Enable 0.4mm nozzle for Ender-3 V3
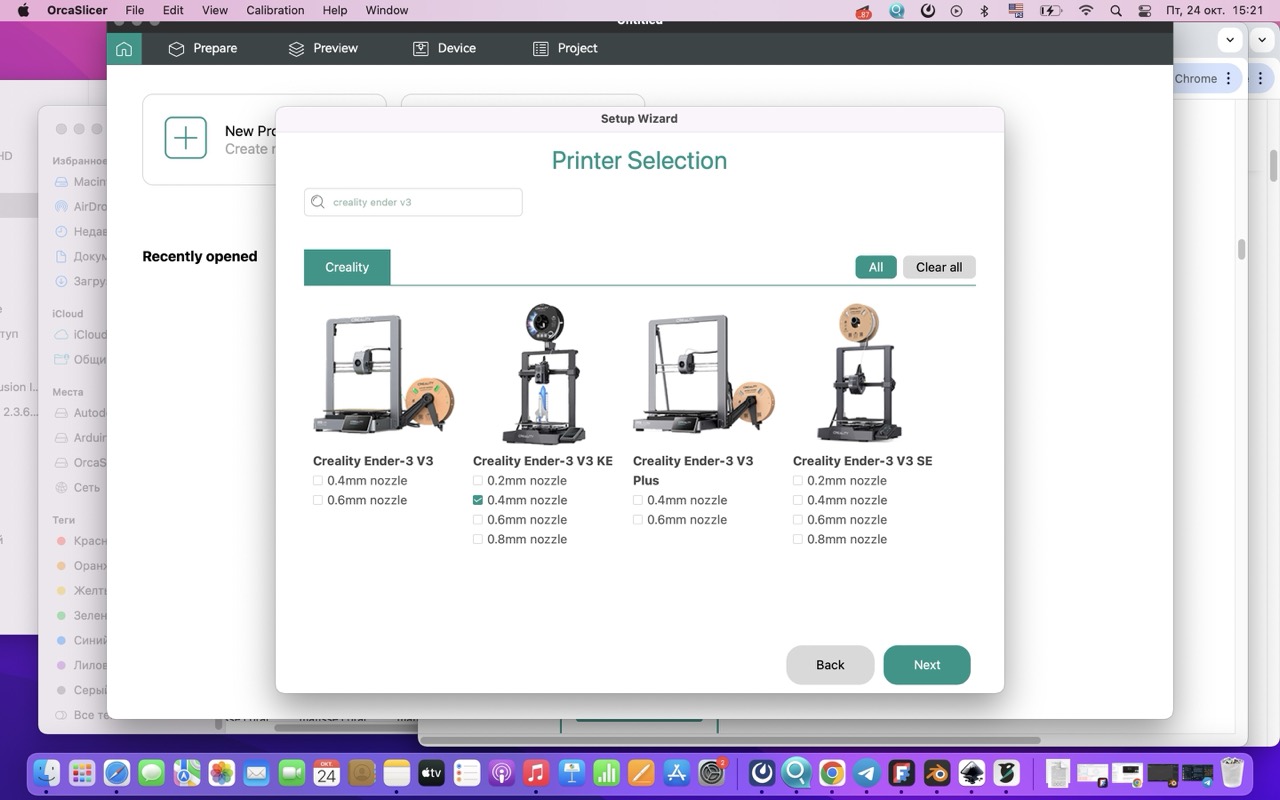The width and height of the screenshot is (1280, 800). tap(318, 481)
